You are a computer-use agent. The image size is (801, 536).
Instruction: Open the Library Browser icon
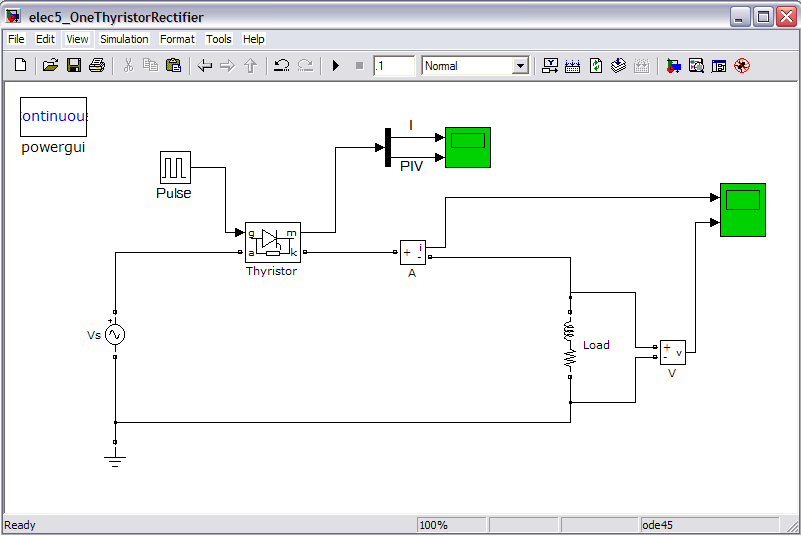pyautogui.click(x=673, y=66)
